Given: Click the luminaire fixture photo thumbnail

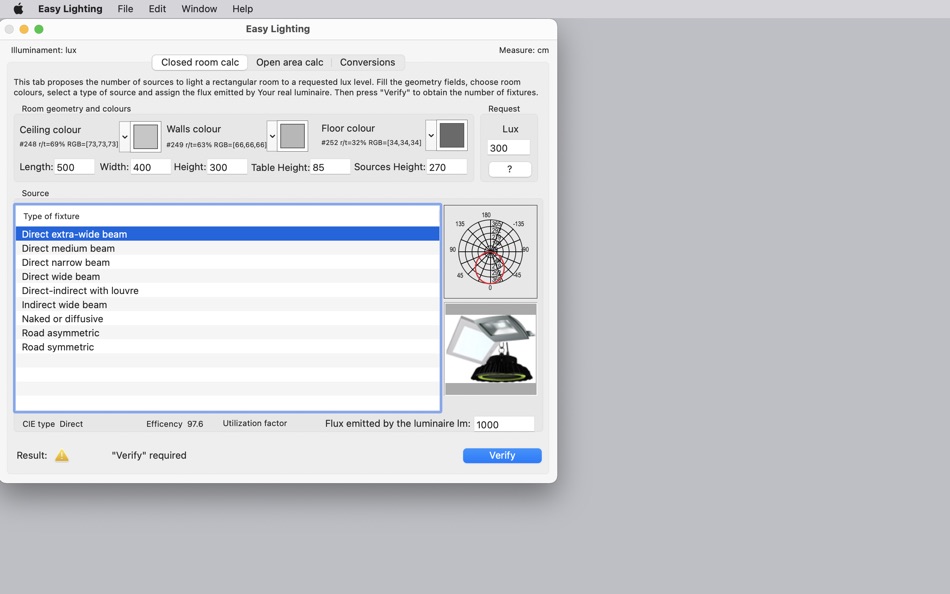Looking at the screenshot, I should [x=490, y=349].
